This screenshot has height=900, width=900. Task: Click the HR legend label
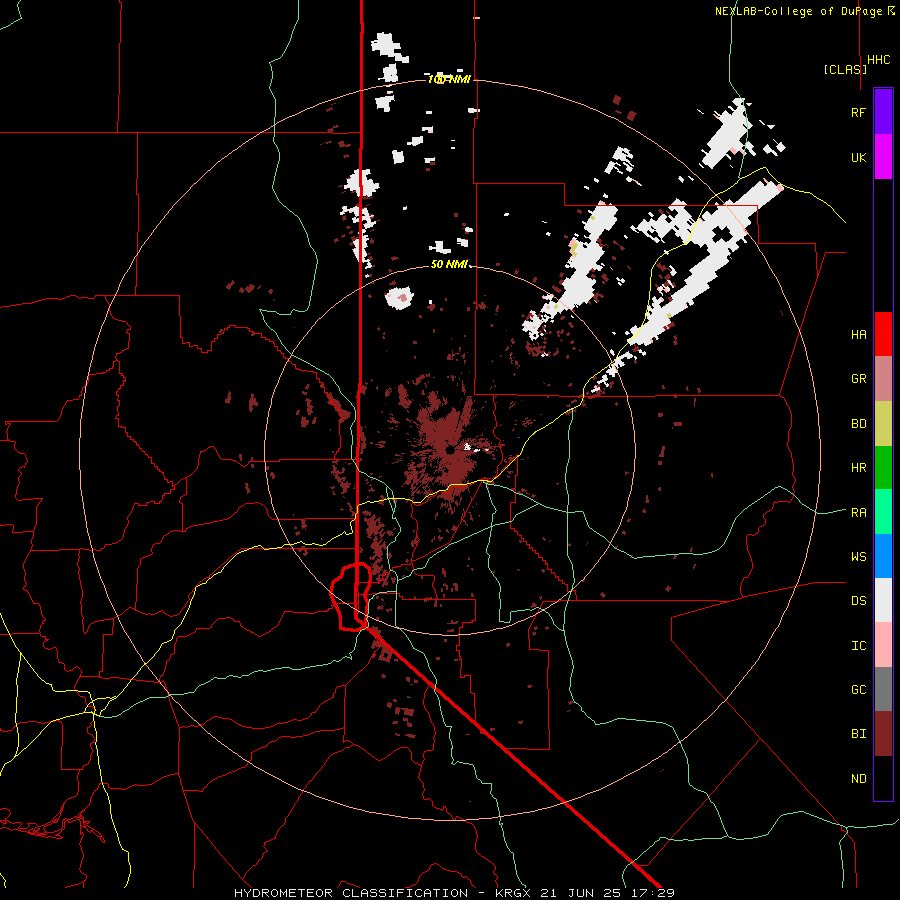[858, 468]
